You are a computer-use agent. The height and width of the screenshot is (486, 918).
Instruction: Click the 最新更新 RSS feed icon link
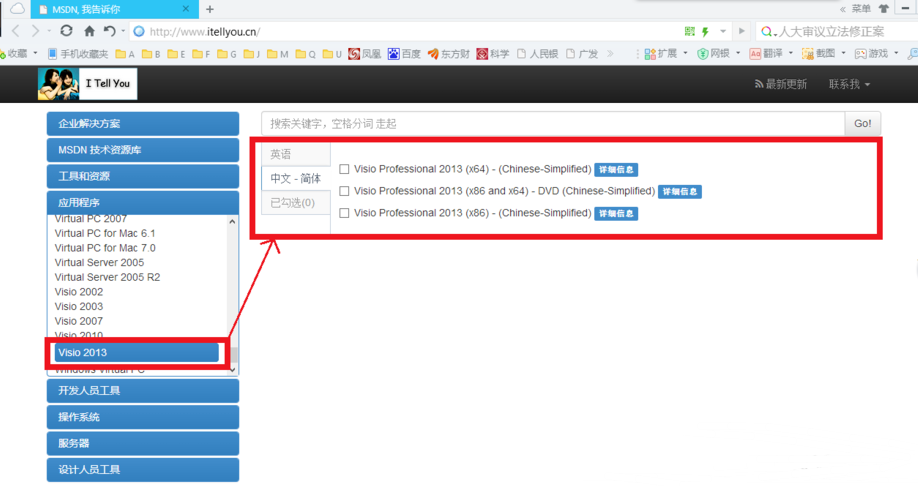[x=780, y=85]
